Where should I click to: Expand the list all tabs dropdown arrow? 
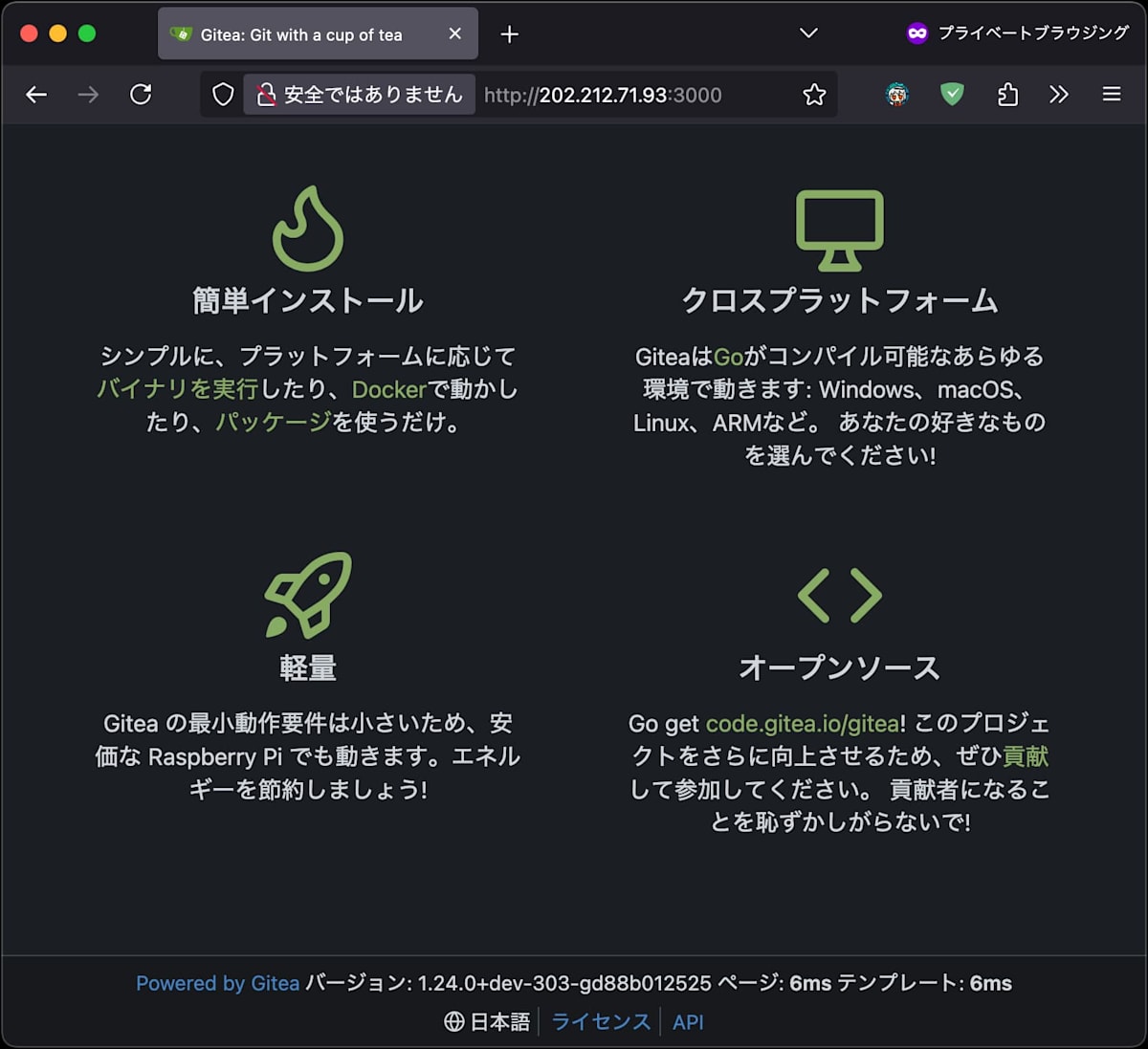click(808, 33)
